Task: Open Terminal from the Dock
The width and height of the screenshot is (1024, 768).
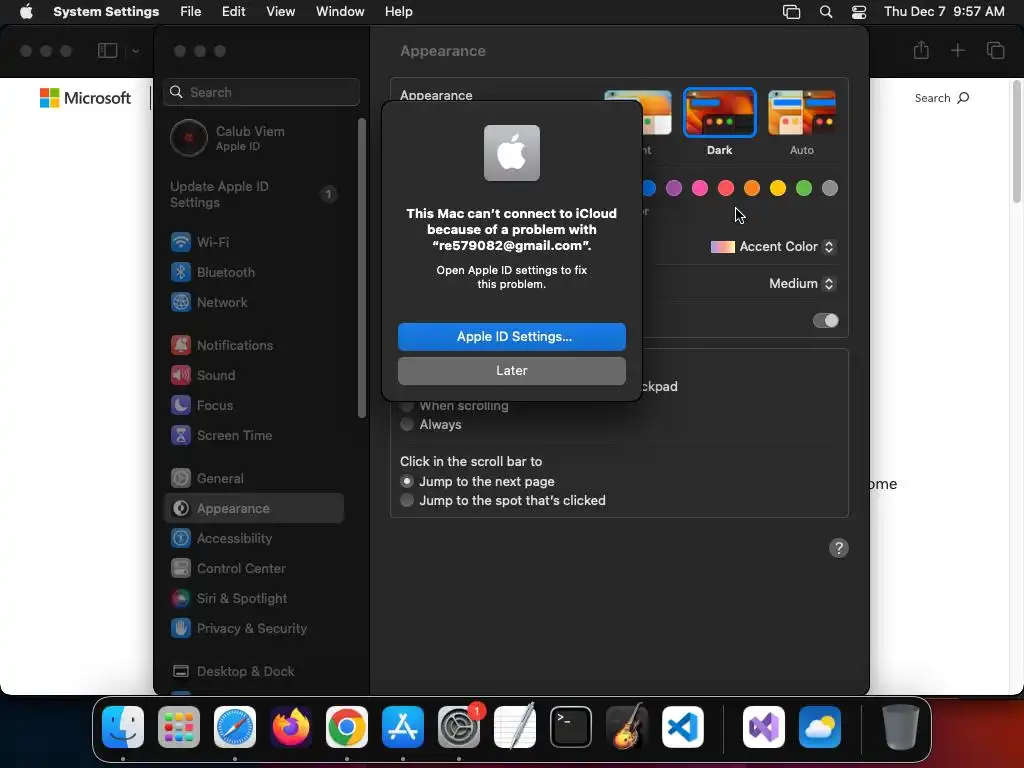Action: [x=571, y=727]
